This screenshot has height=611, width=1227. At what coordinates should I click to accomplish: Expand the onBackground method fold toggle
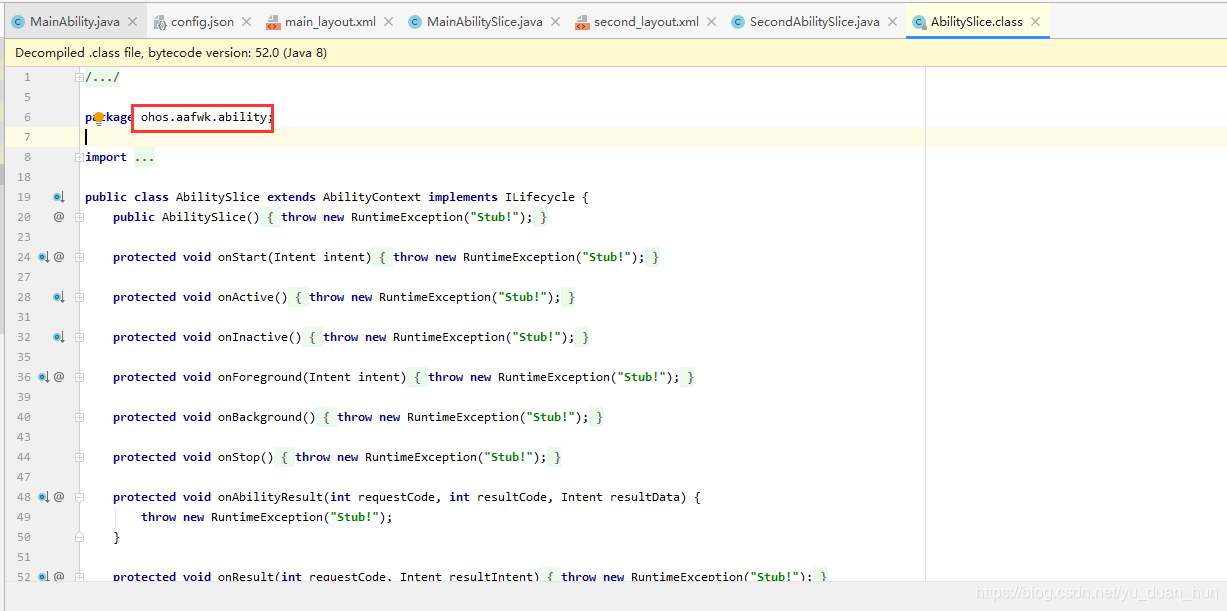[79, 417]
